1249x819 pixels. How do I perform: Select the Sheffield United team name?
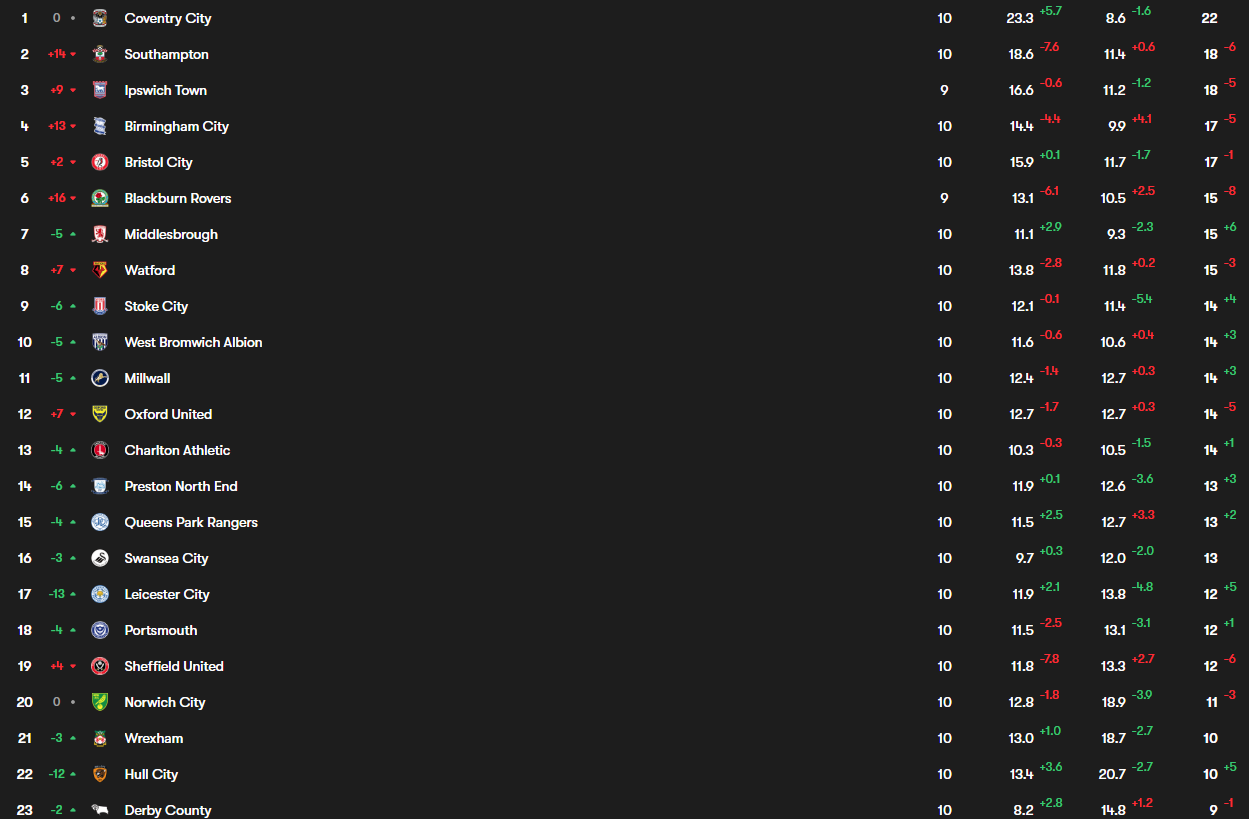coord(174,666)
